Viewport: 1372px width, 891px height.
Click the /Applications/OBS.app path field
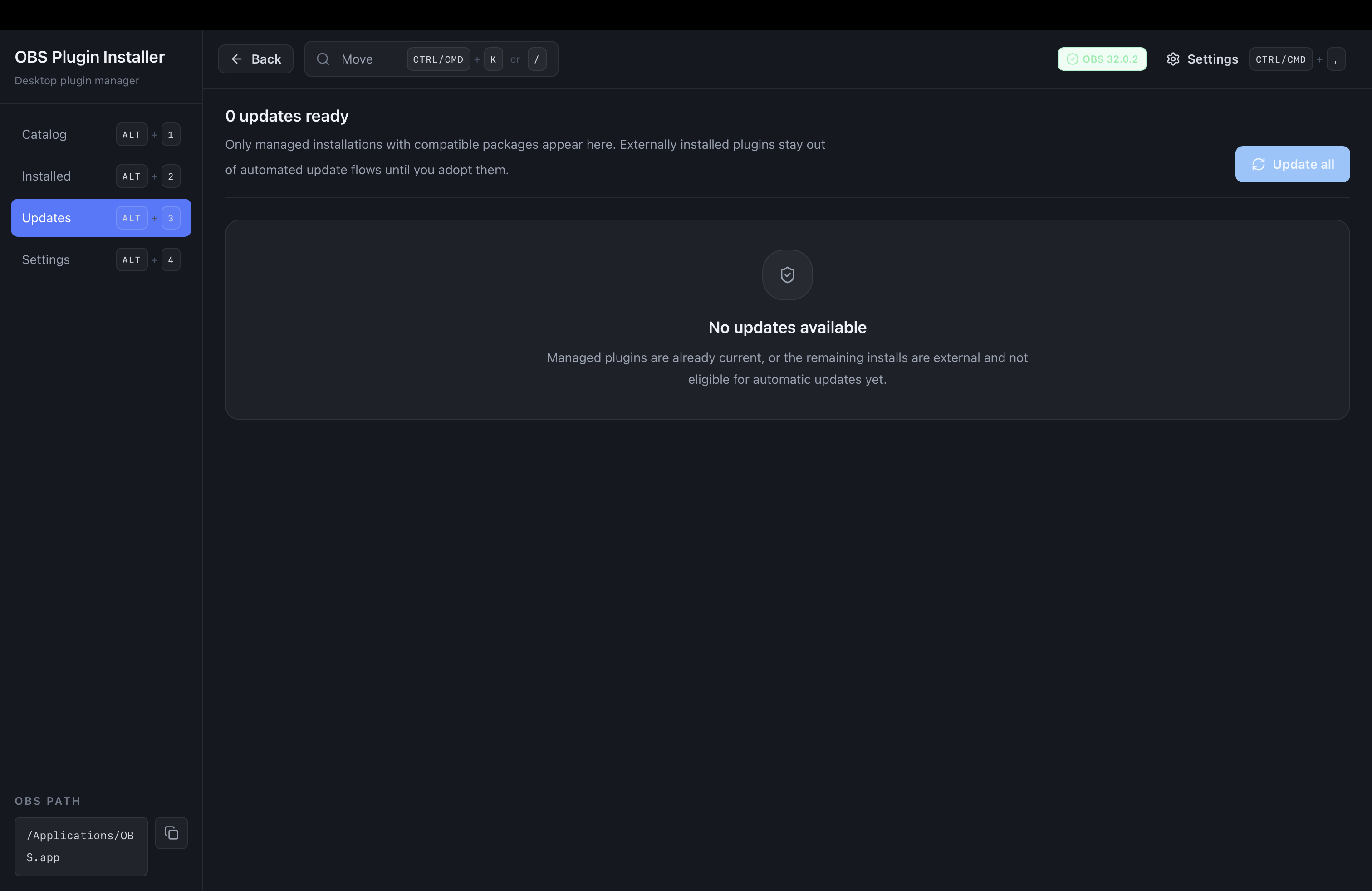pyautogui.click(x=80, y=846)
